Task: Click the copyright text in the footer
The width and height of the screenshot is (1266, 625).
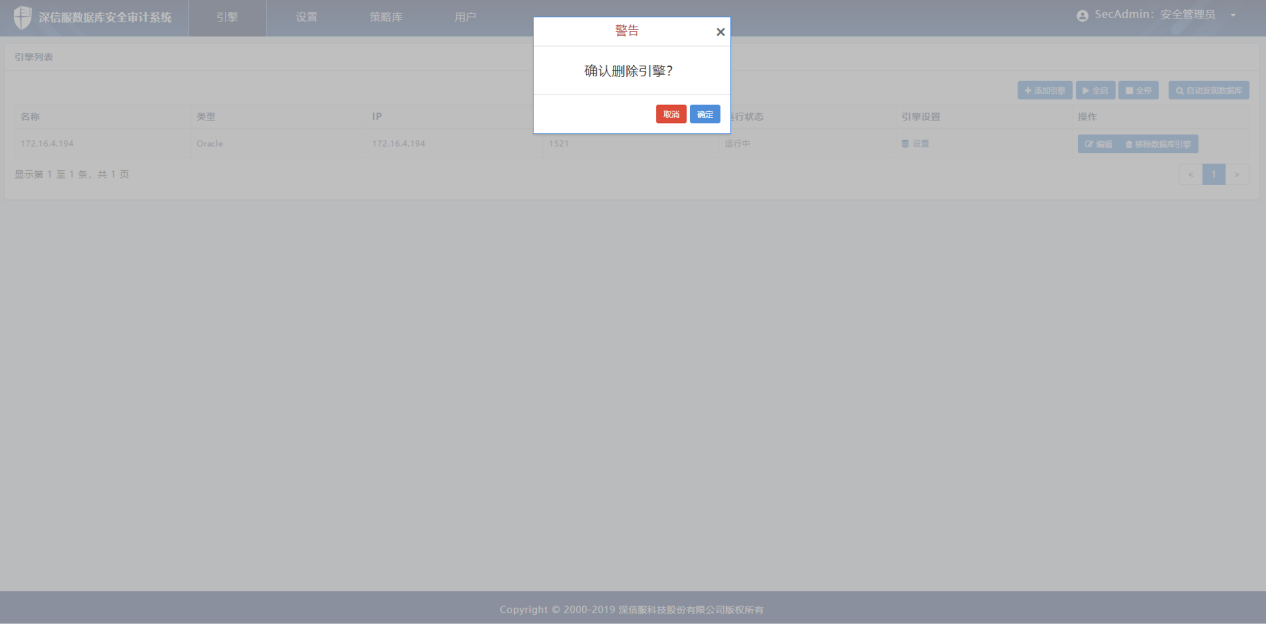Action: (x=632, y=610)
